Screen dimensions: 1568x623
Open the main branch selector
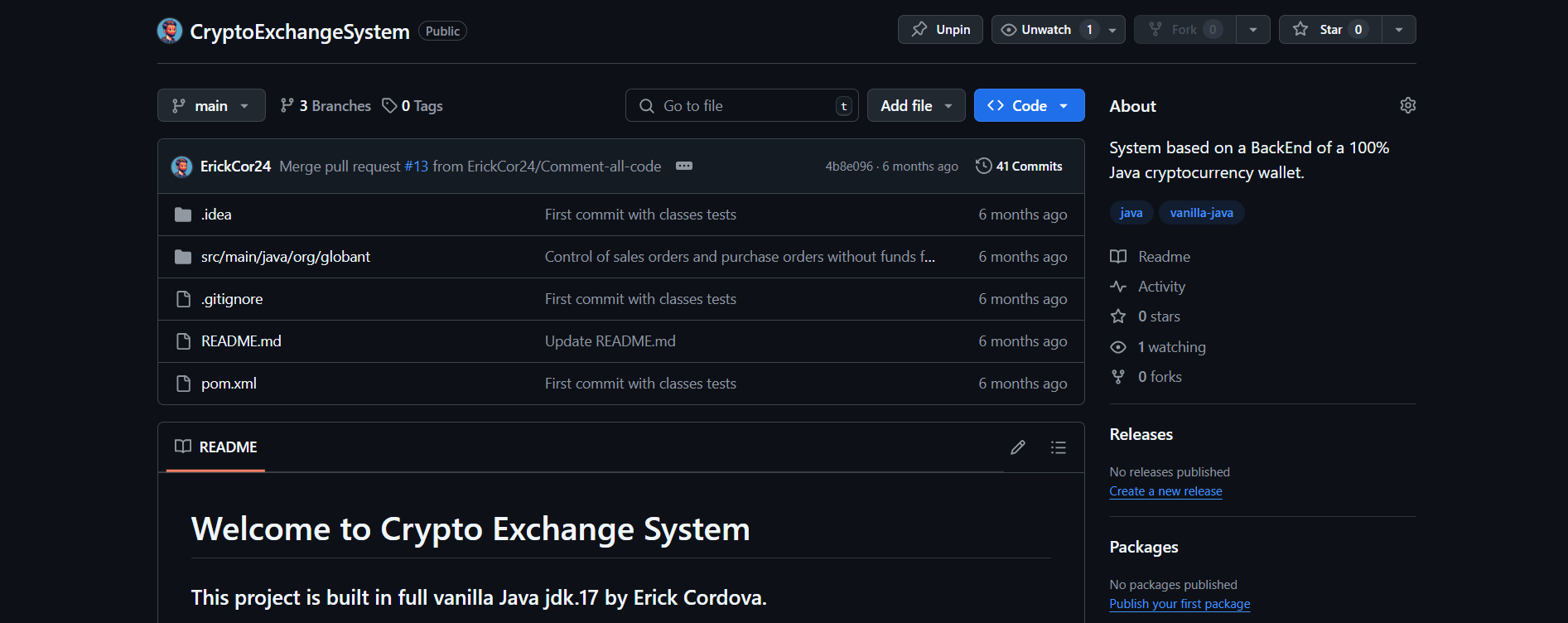coord(211,105)
